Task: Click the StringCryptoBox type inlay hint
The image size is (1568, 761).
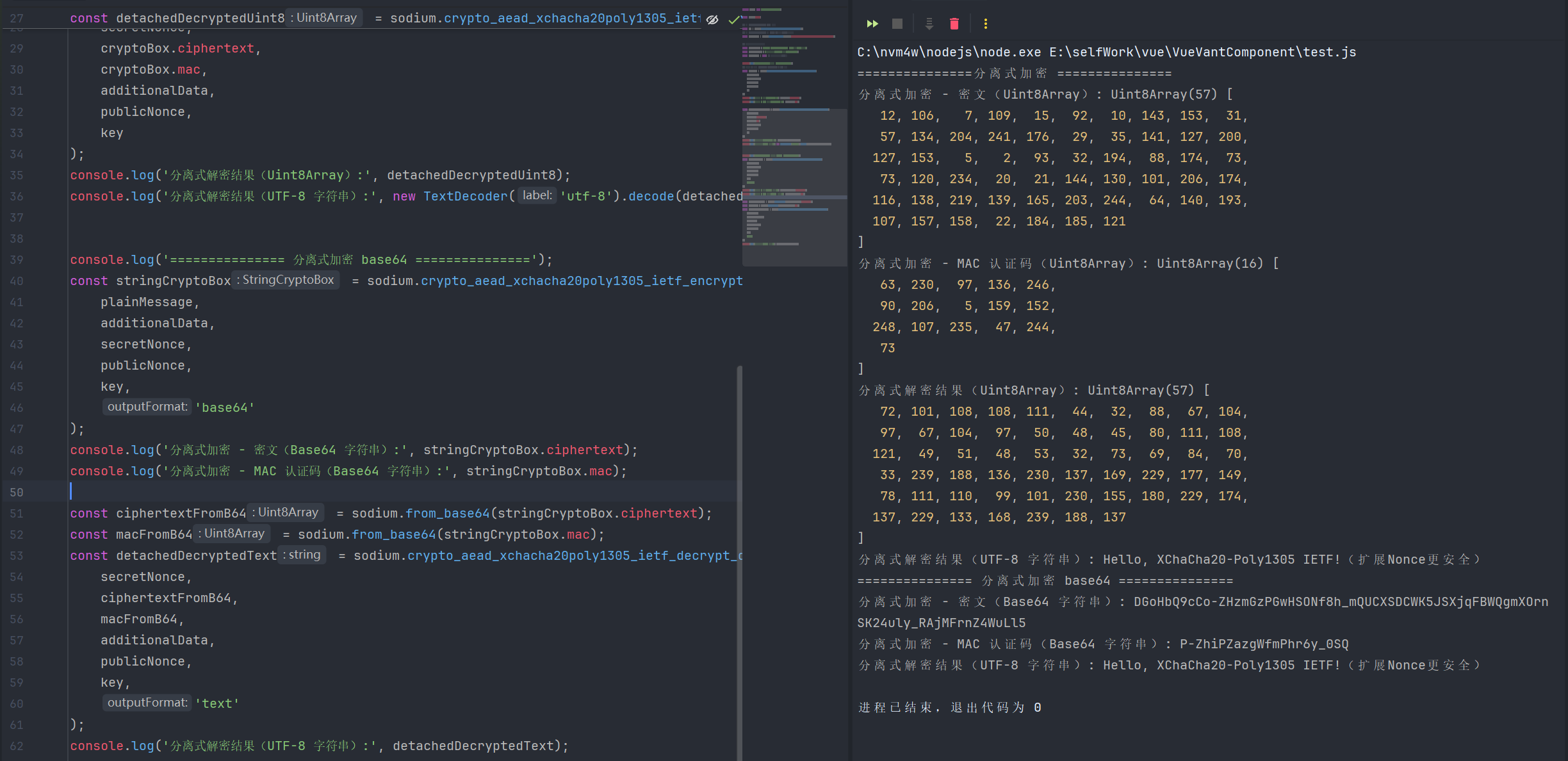Action: coord(286,280)
